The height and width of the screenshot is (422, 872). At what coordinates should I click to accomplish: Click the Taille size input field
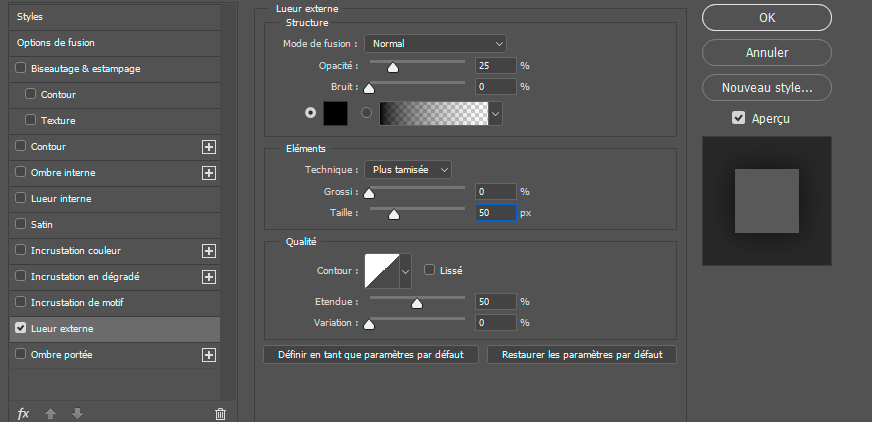496,213
